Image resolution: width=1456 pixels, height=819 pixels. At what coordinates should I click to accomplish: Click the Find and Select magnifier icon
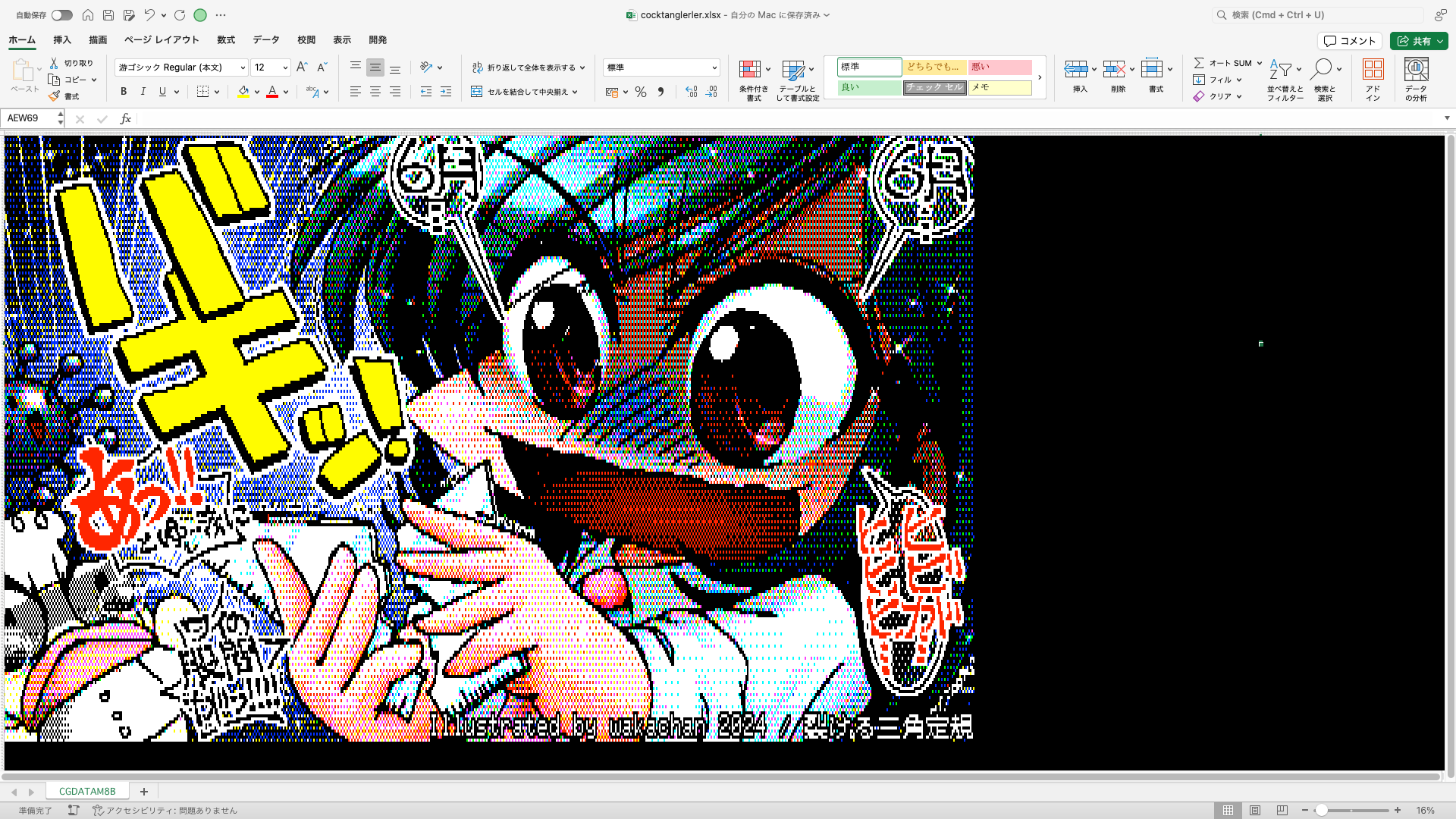coord(1322,69)
